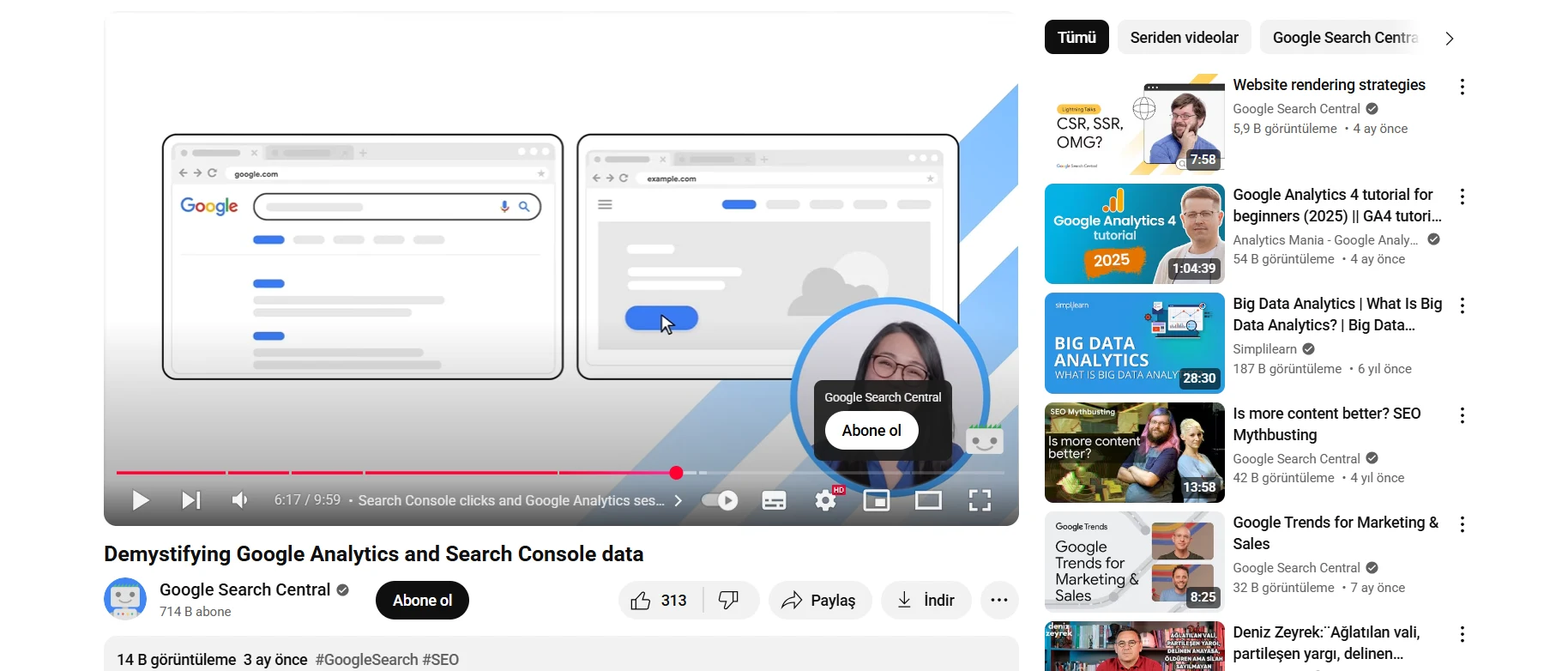Open the Google Search Central channel name below the video title
1568x671 pixels.
coord(244,589)
